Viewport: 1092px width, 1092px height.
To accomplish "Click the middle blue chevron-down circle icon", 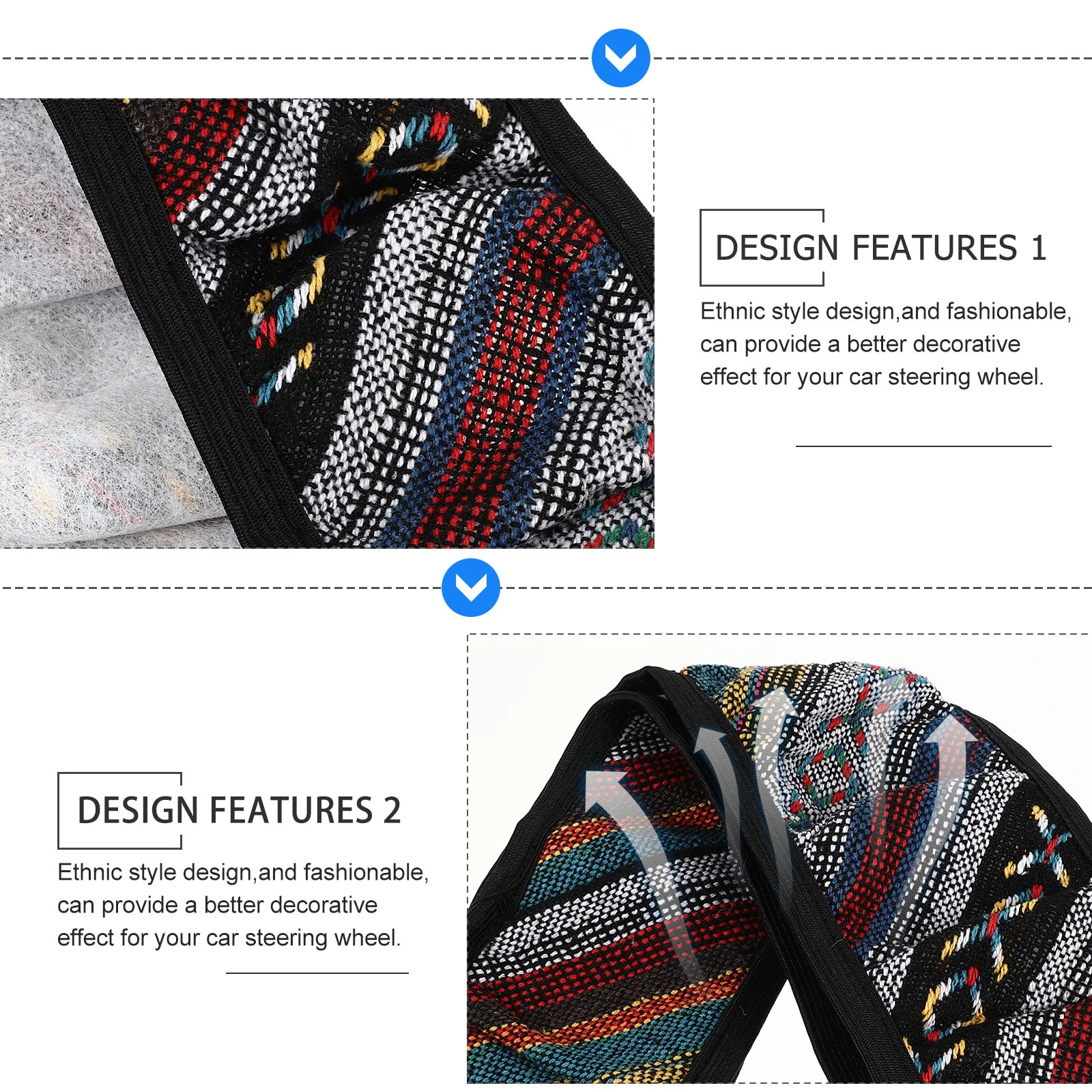I will [471, 588].
